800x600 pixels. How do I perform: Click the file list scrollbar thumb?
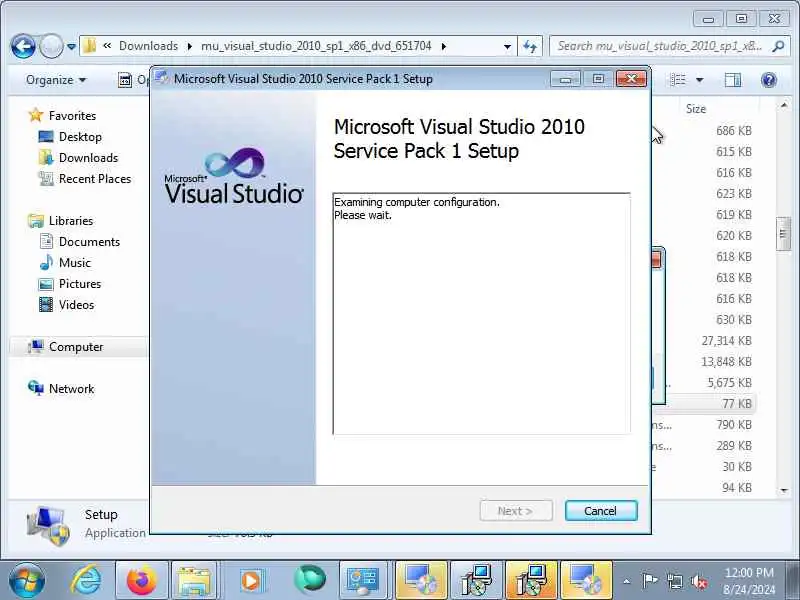pos(783,234)
